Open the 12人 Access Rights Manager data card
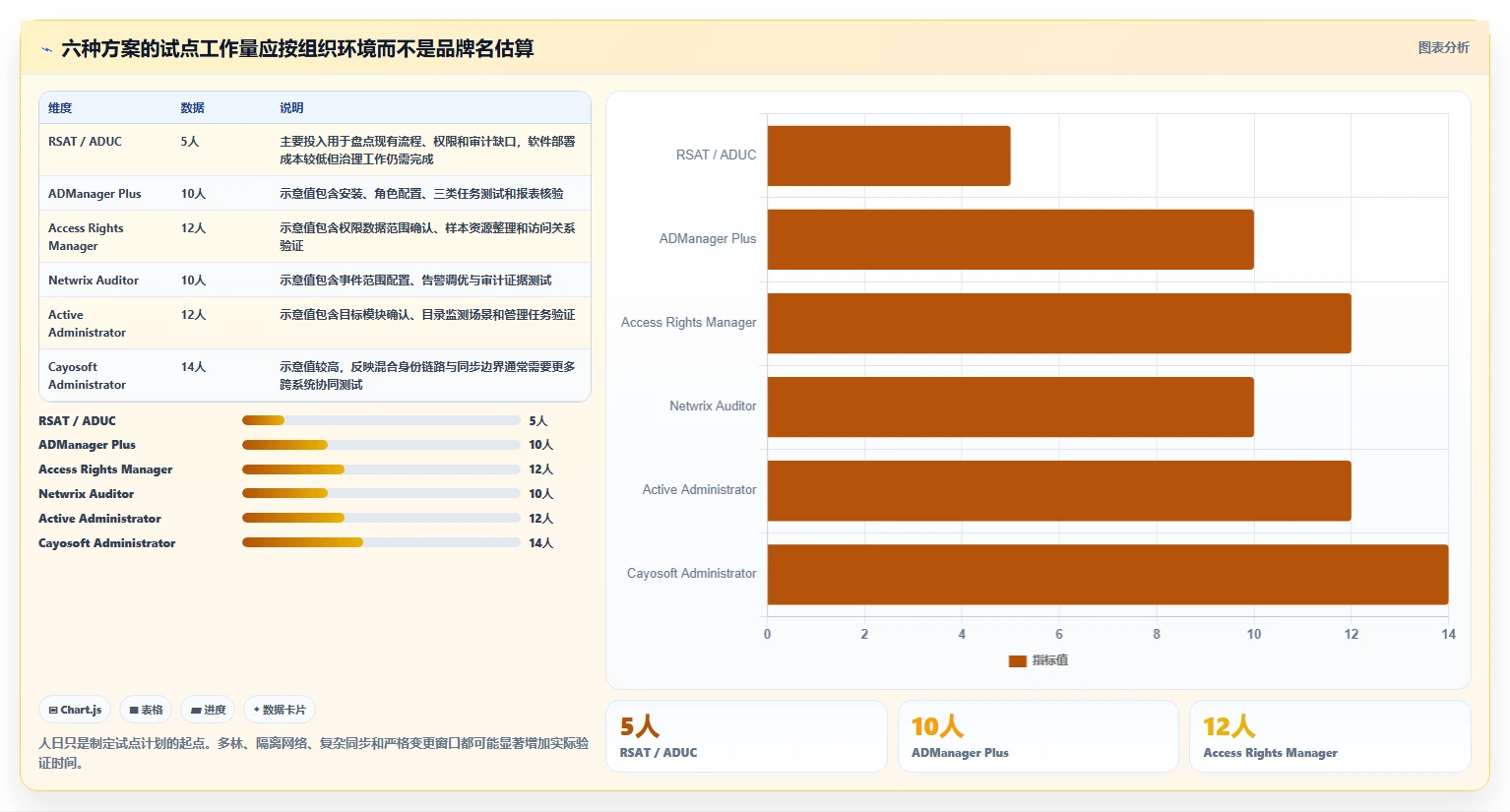1510x812 pixels. (x=1330, y=736)
